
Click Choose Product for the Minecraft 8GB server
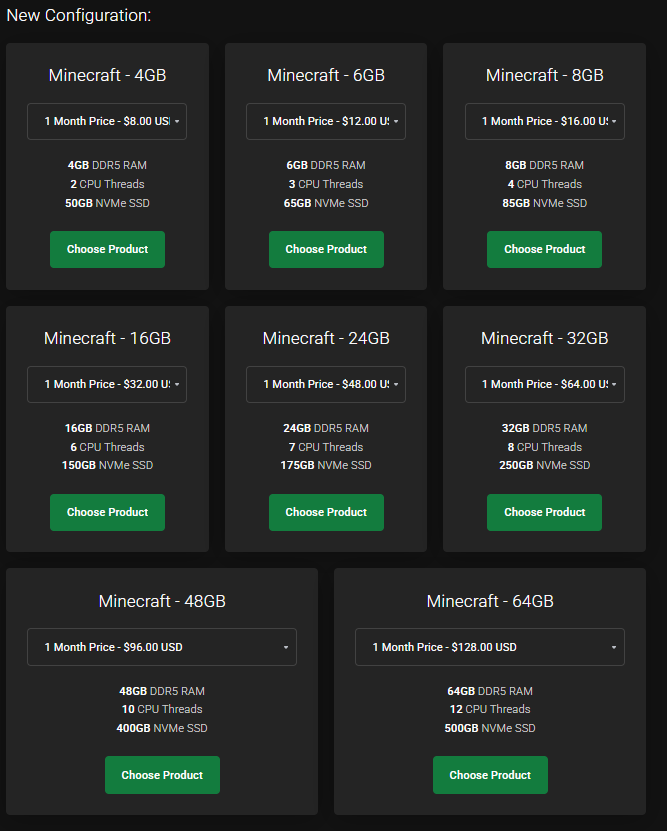pos(544,249)
